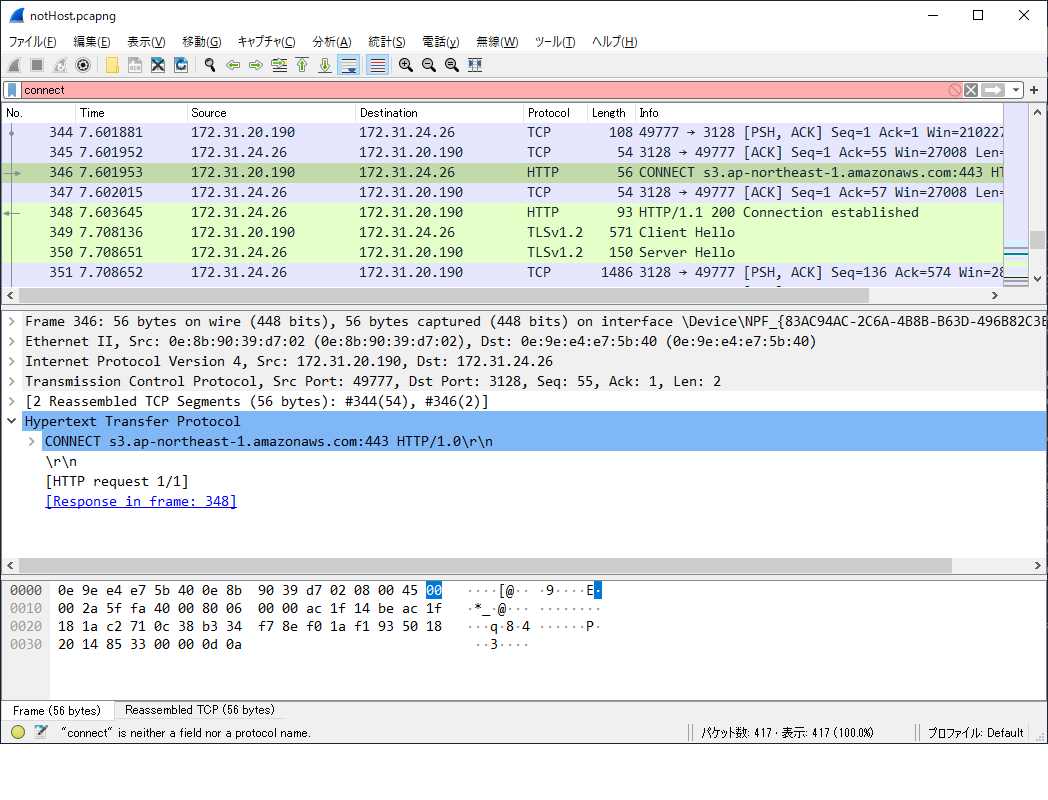The width and height of the screenshot is (1048, 800).
Task: Click the expert information yellow circle icon
Action: 18,732
